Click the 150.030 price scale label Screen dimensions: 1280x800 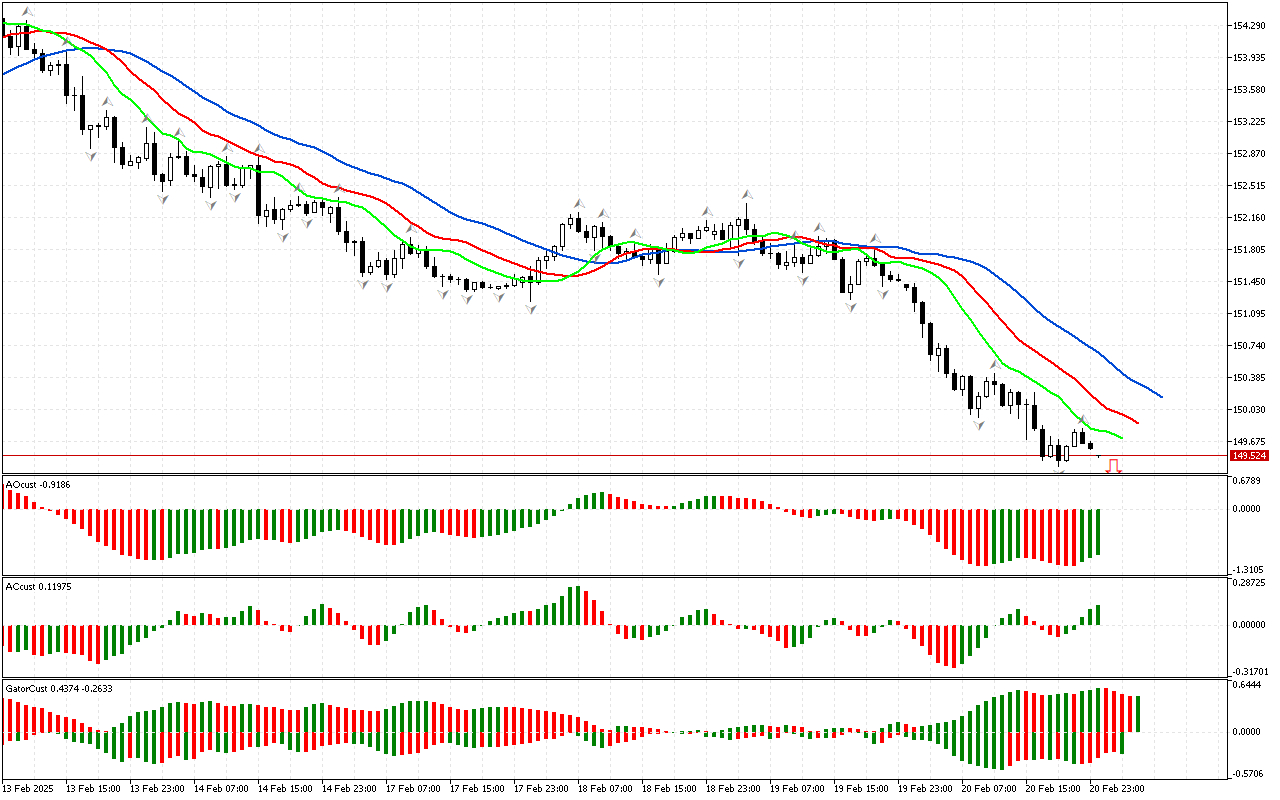1248,409
